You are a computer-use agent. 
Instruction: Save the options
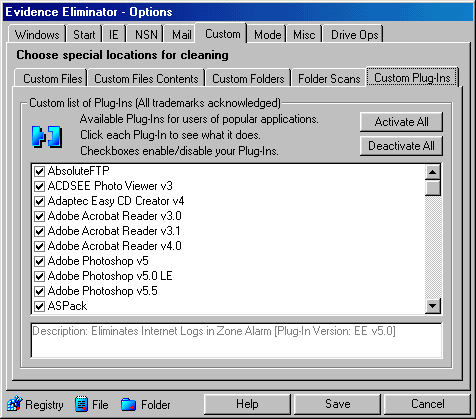point(337,404)
